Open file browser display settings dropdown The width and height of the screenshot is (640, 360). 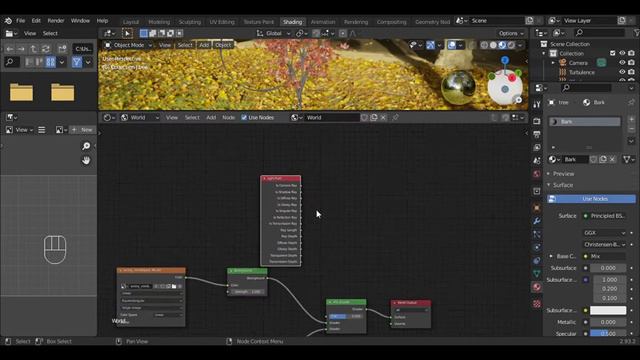[62, 62]
